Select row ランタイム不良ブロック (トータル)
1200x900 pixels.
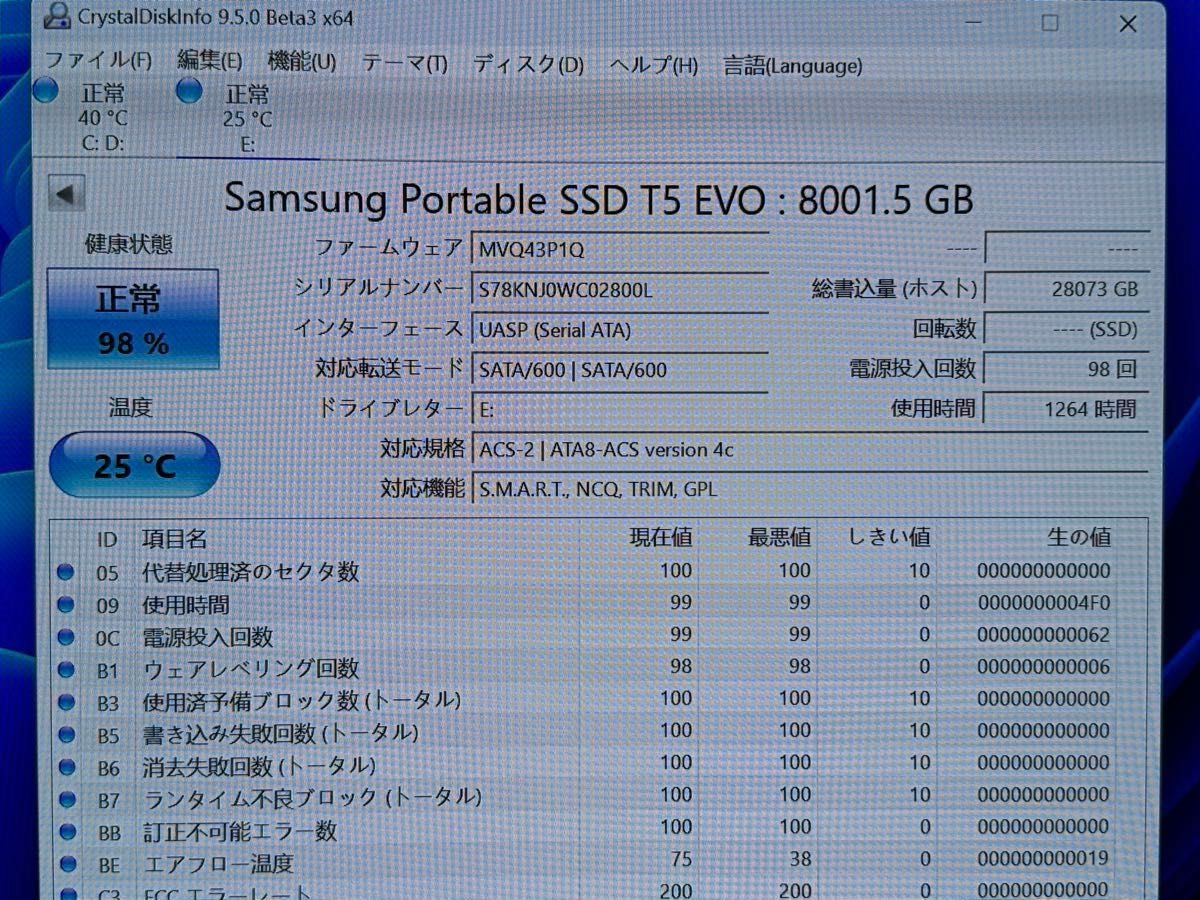pos(598,796)
